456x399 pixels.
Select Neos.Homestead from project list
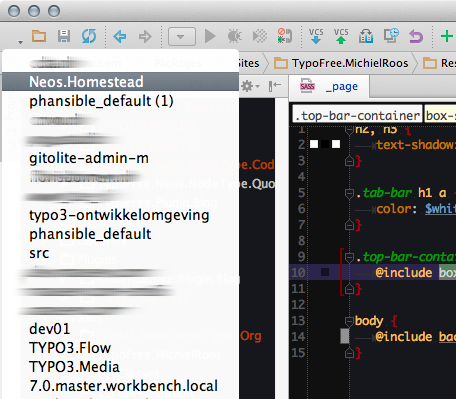(x=120, y=82)
